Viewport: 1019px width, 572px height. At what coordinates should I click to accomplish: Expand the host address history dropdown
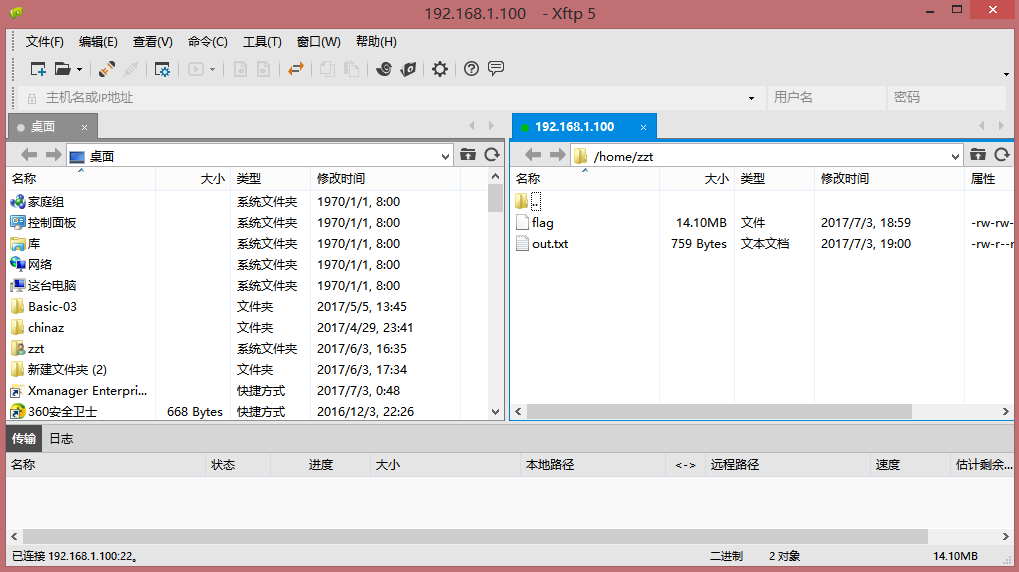coord(751,98)
